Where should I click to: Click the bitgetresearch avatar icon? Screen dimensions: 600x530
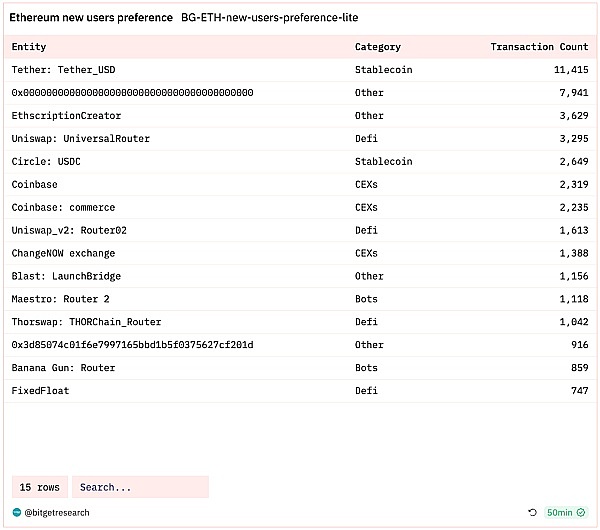[x=17, y=512]
